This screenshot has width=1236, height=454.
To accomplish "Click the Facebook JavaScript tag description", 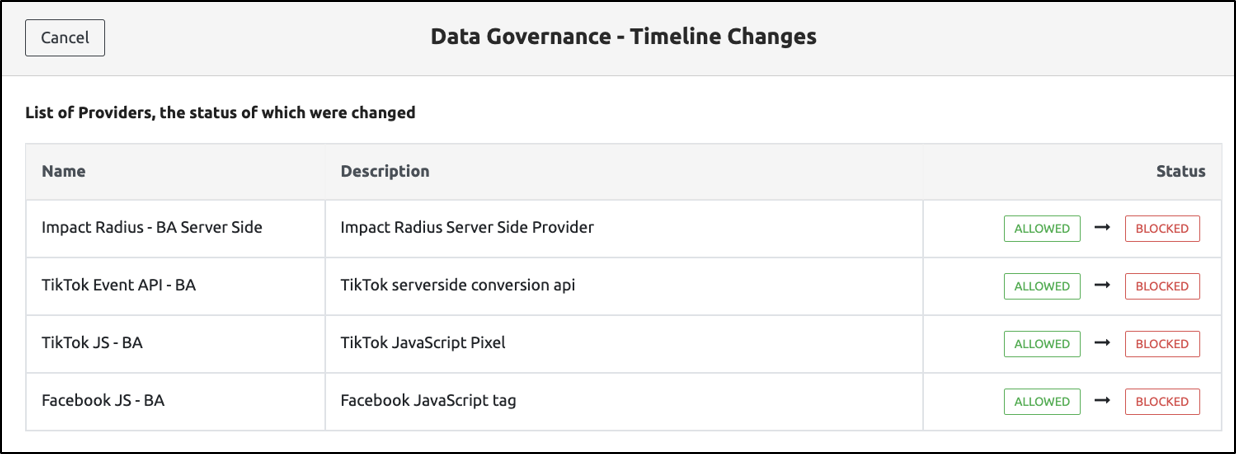I will point(428,402).
